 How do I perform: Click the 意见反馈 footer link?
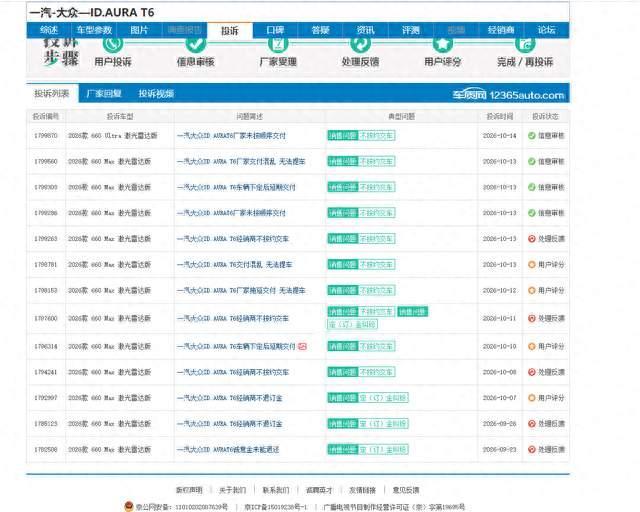tap(406, 490)
